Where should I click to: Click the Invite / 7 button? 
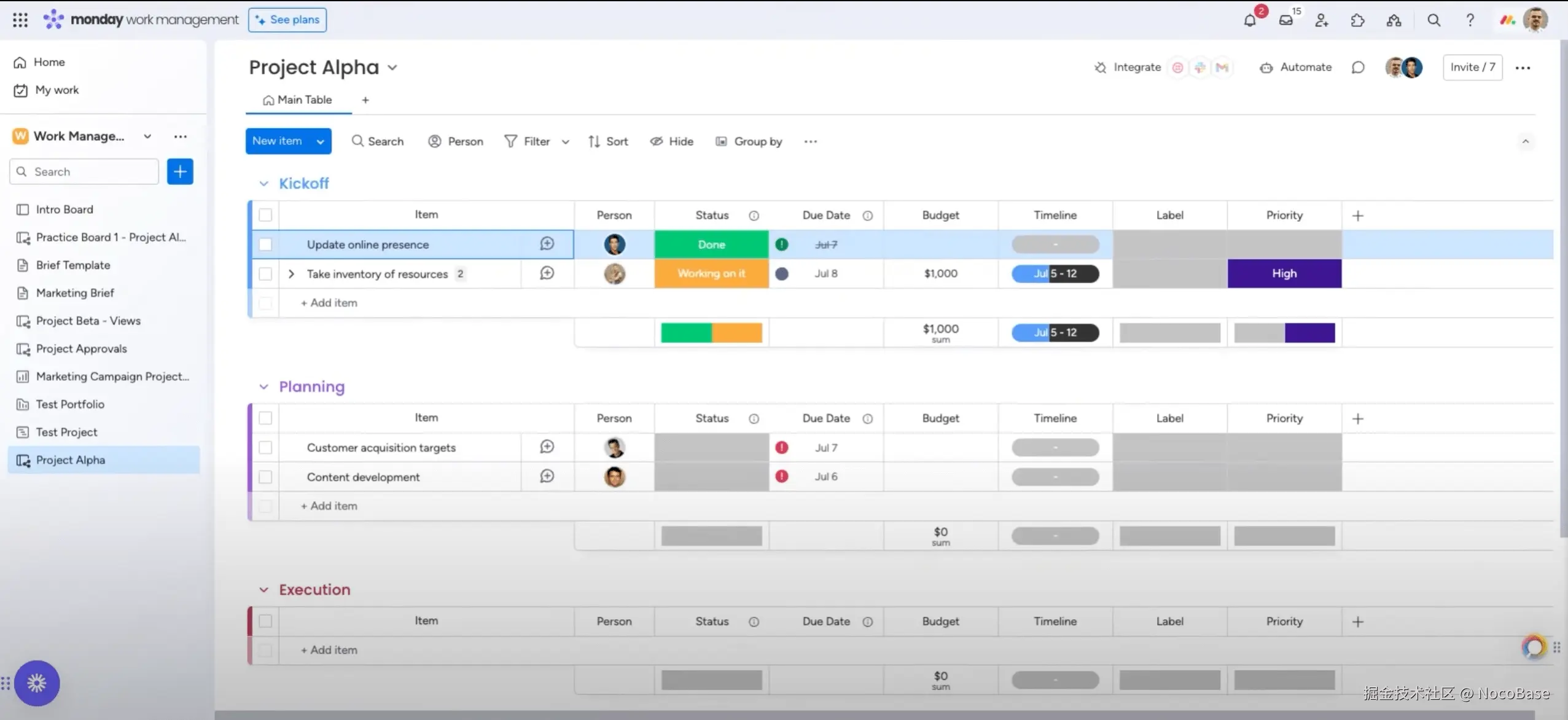click(1472, 68)
